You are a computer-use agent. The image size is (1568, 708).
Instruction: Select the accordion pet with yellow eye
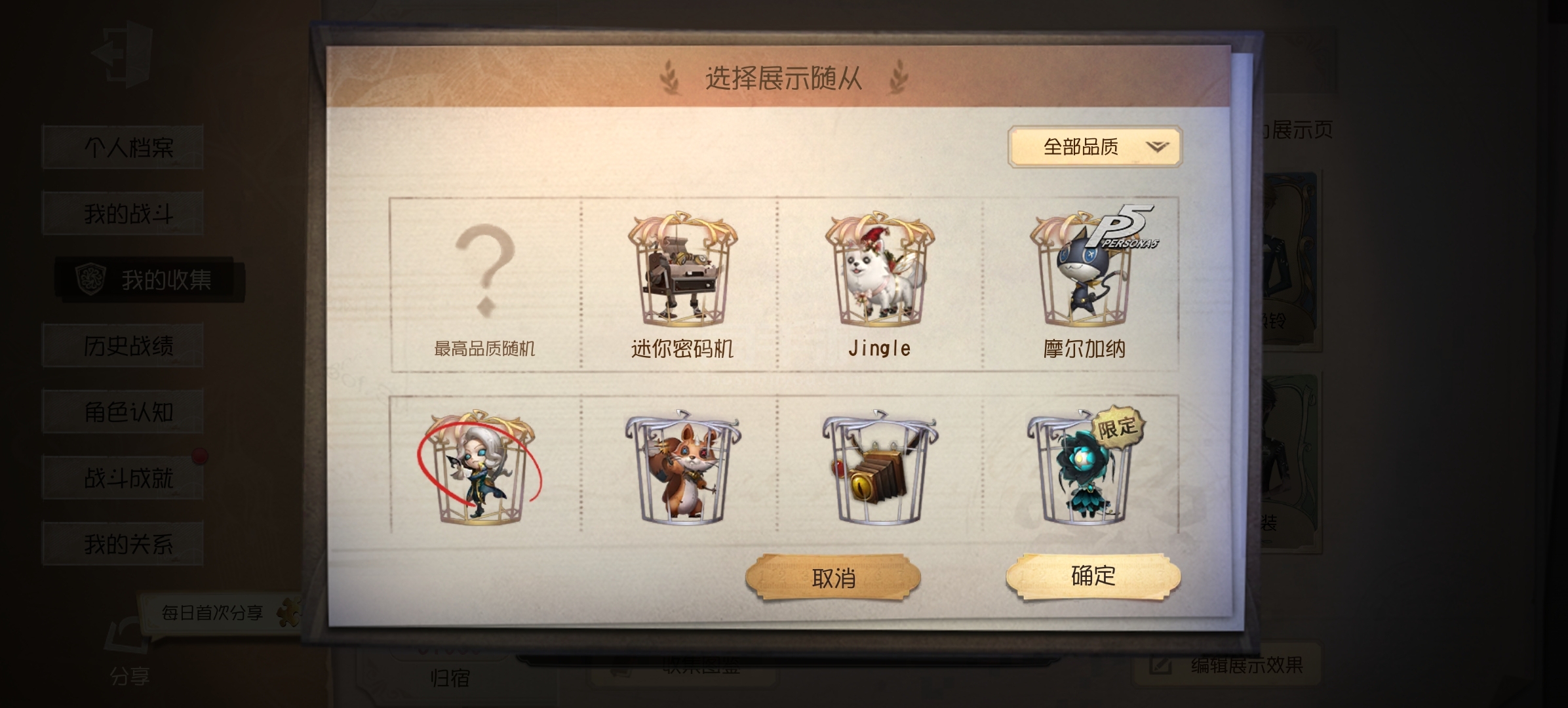pyautogui.click(x=879, y=465)
